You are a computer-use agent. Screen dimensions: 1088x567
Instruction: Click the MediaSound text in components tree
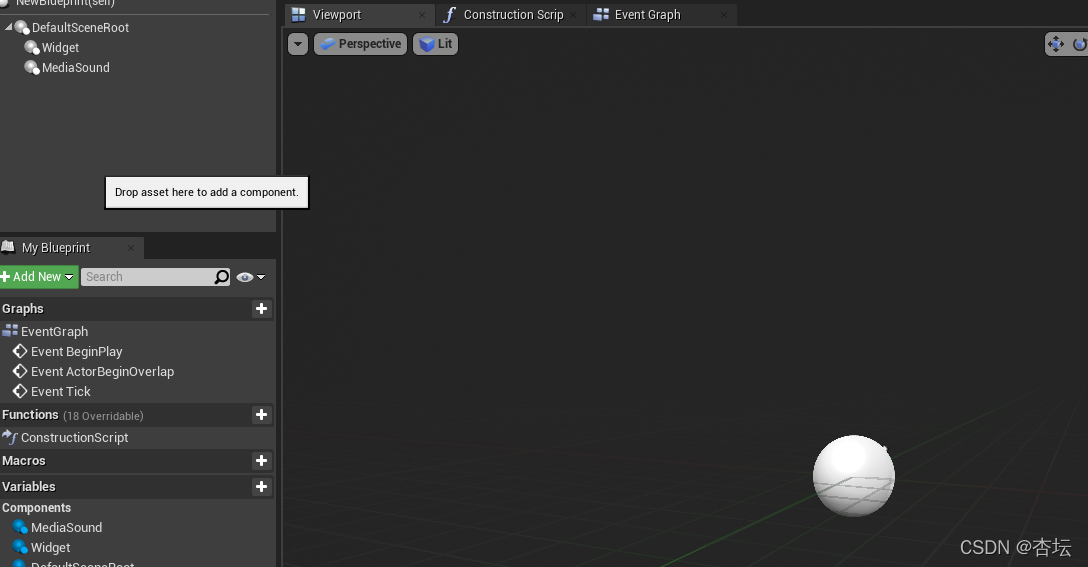tap(76, 67)
